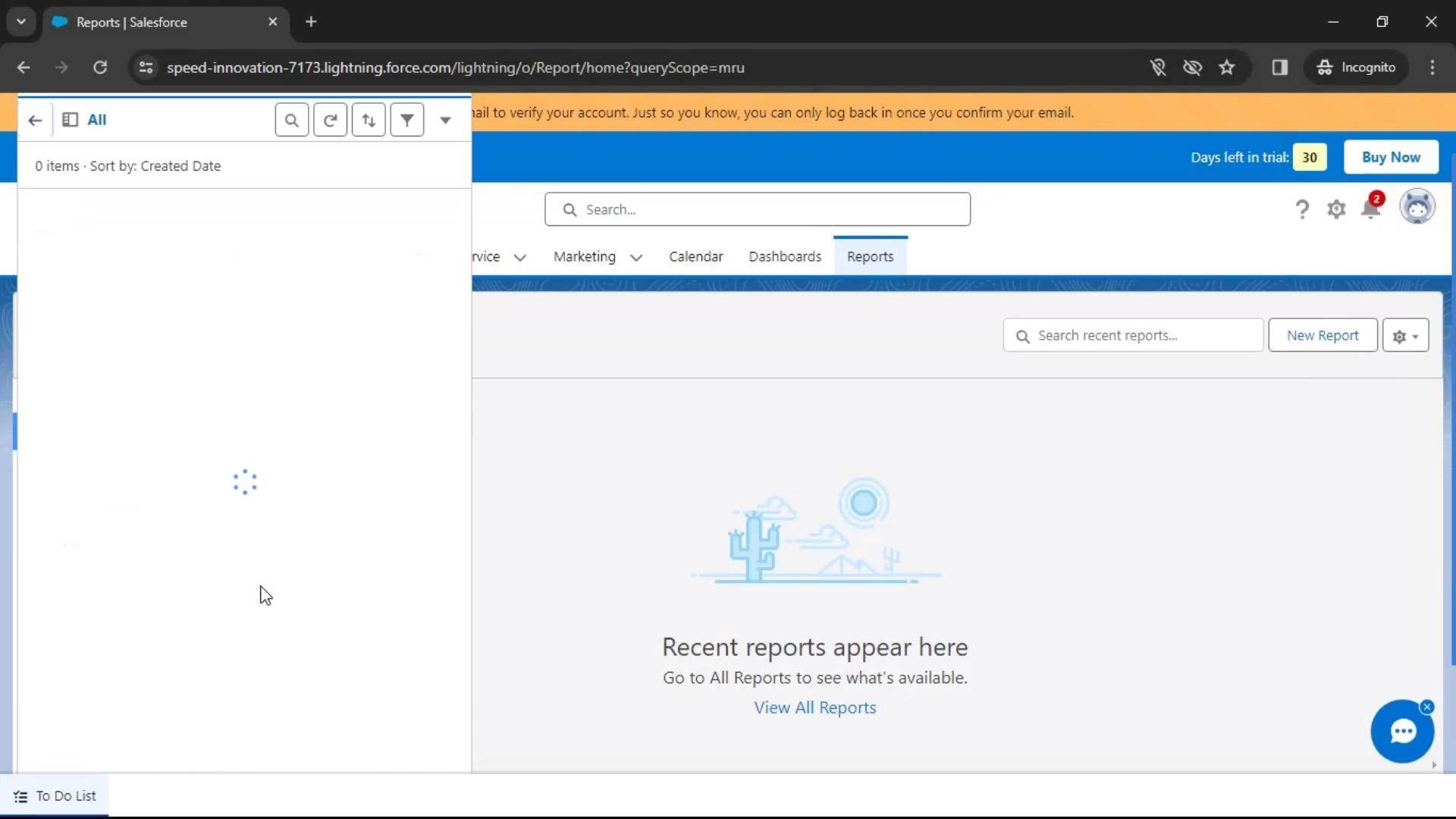The height and width of the screenshot is (819, 1456).
Task: Open the Setup gear icon
Action: click(x=1336, y=209)
